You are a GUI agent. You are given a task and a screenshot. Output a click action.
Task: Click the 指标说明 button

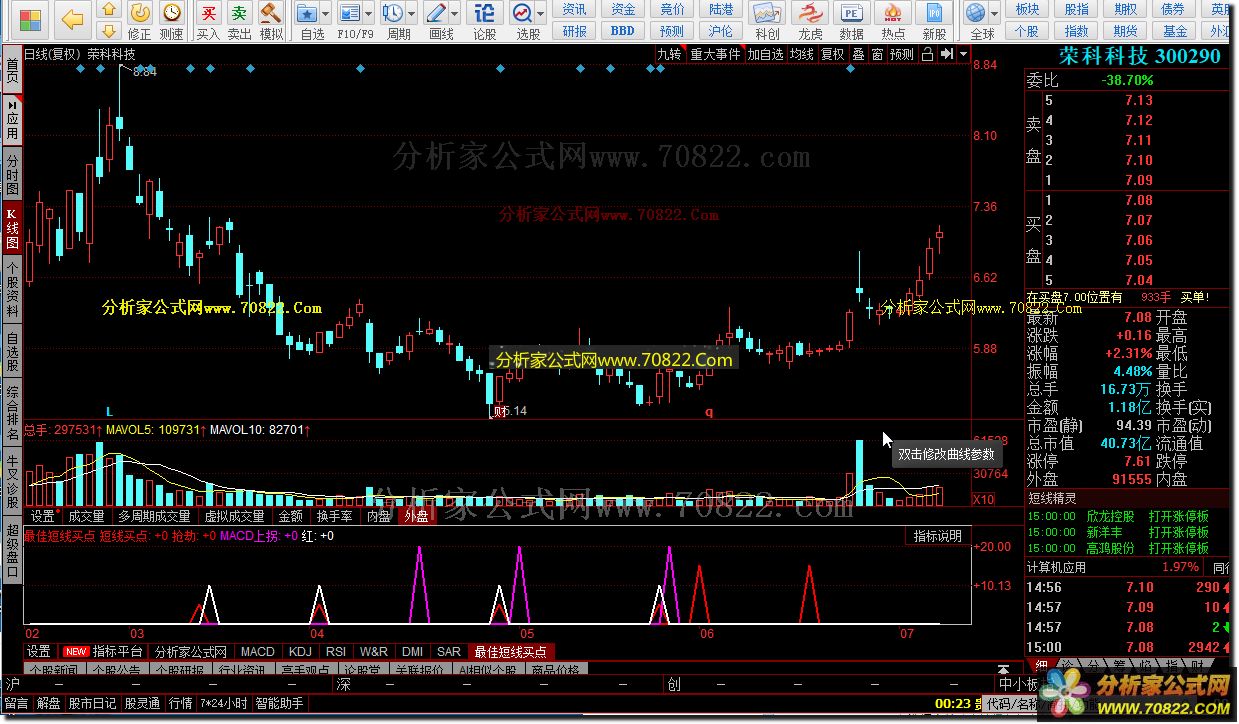pos(938,536)
